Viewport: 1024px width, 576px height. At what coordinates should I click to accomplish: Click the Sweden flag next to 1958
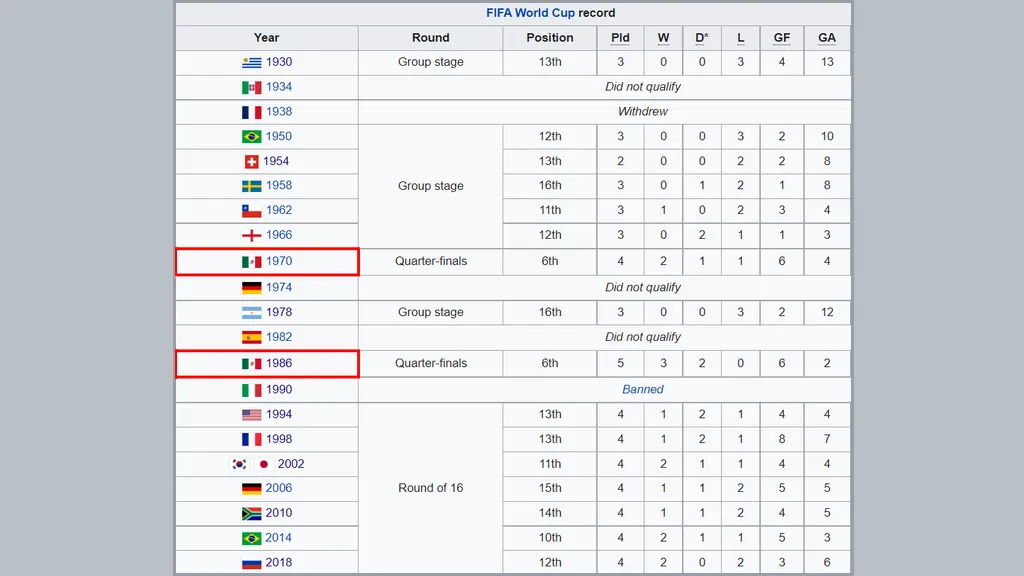pyautogui.click(x=251, y=186)
